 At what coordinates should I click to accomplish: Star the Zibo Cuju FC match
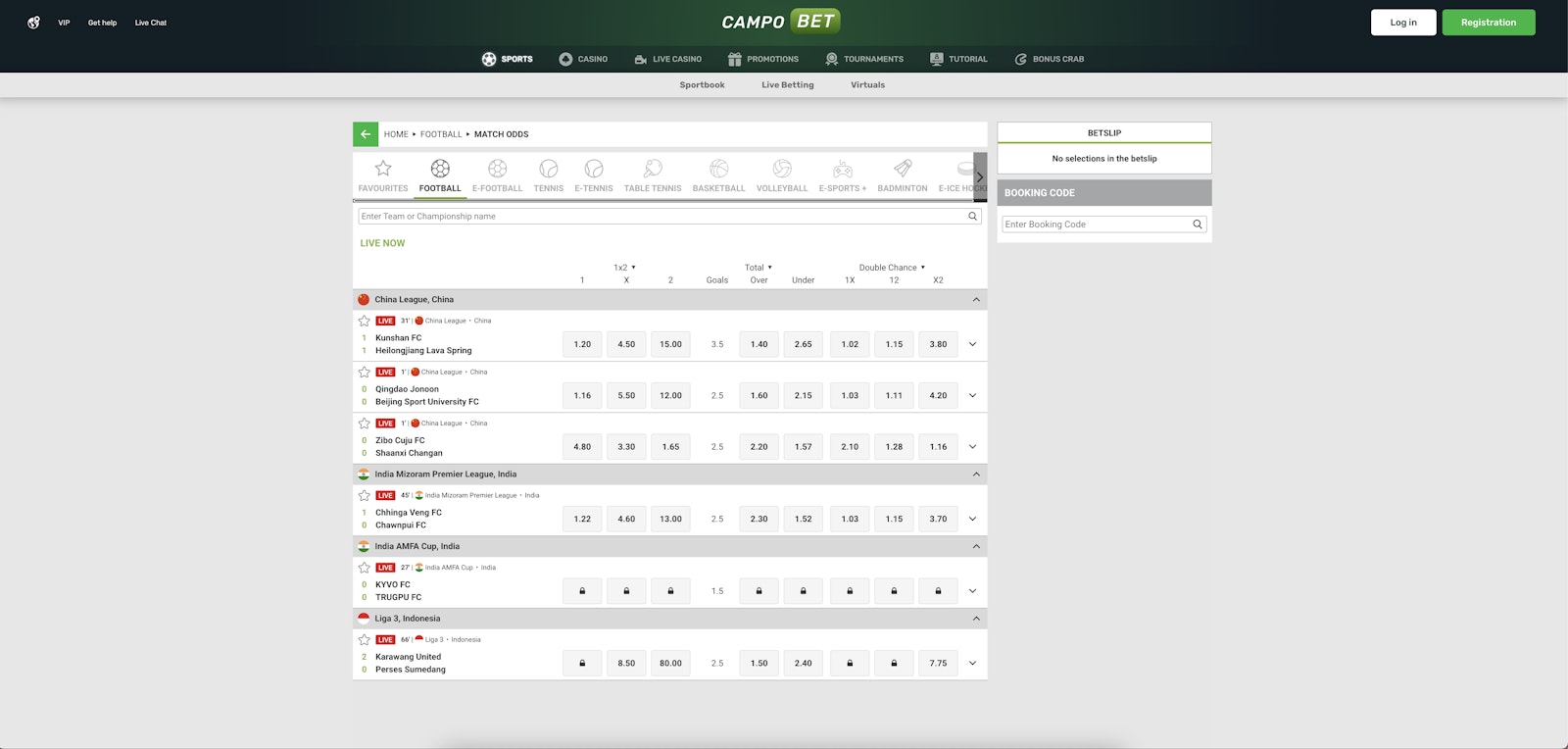pyautogui.click(x=365, y=424)
